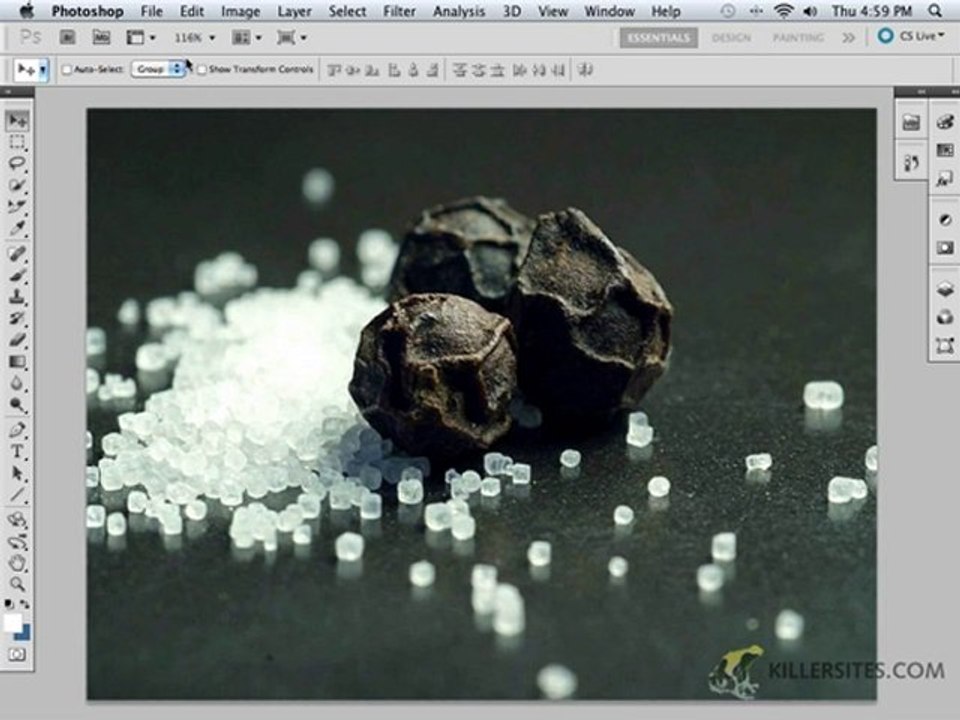
Task: Select the Blur tool
Action: click(x=17, y=383)
